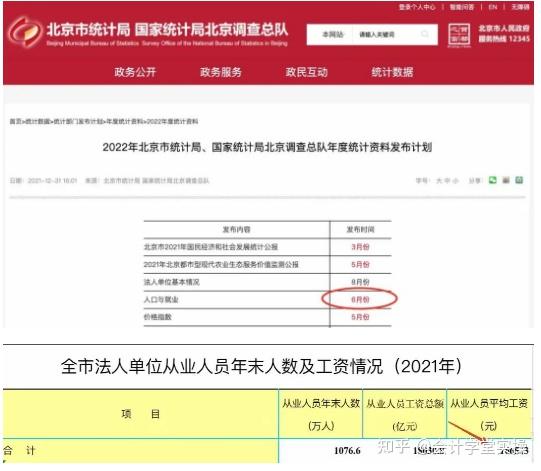The height and width of the screenshot is (471, 541).
Task: Click the 3月份 release time cell
Action: 360,247
